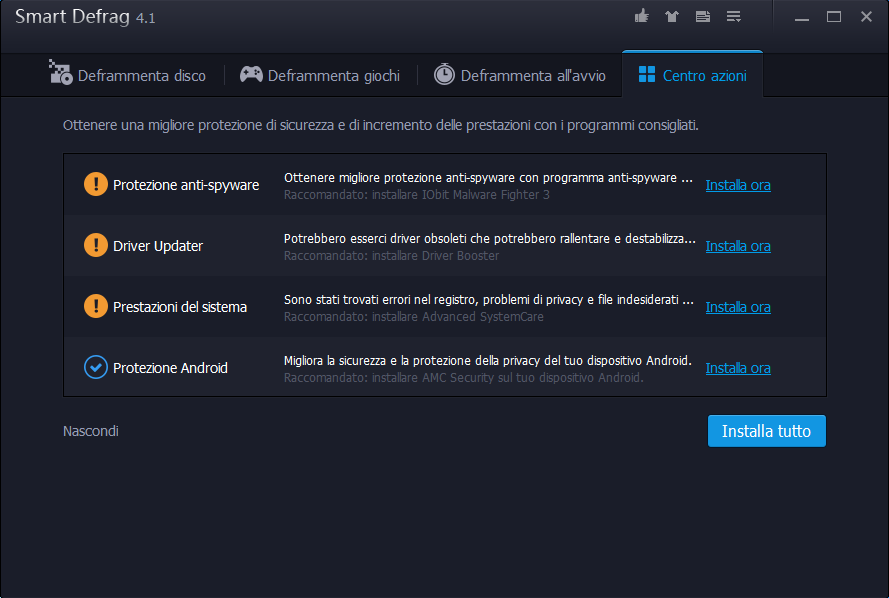
Task: Click Installa ora for Prestazioni del sistema
Action: [738, 307]
